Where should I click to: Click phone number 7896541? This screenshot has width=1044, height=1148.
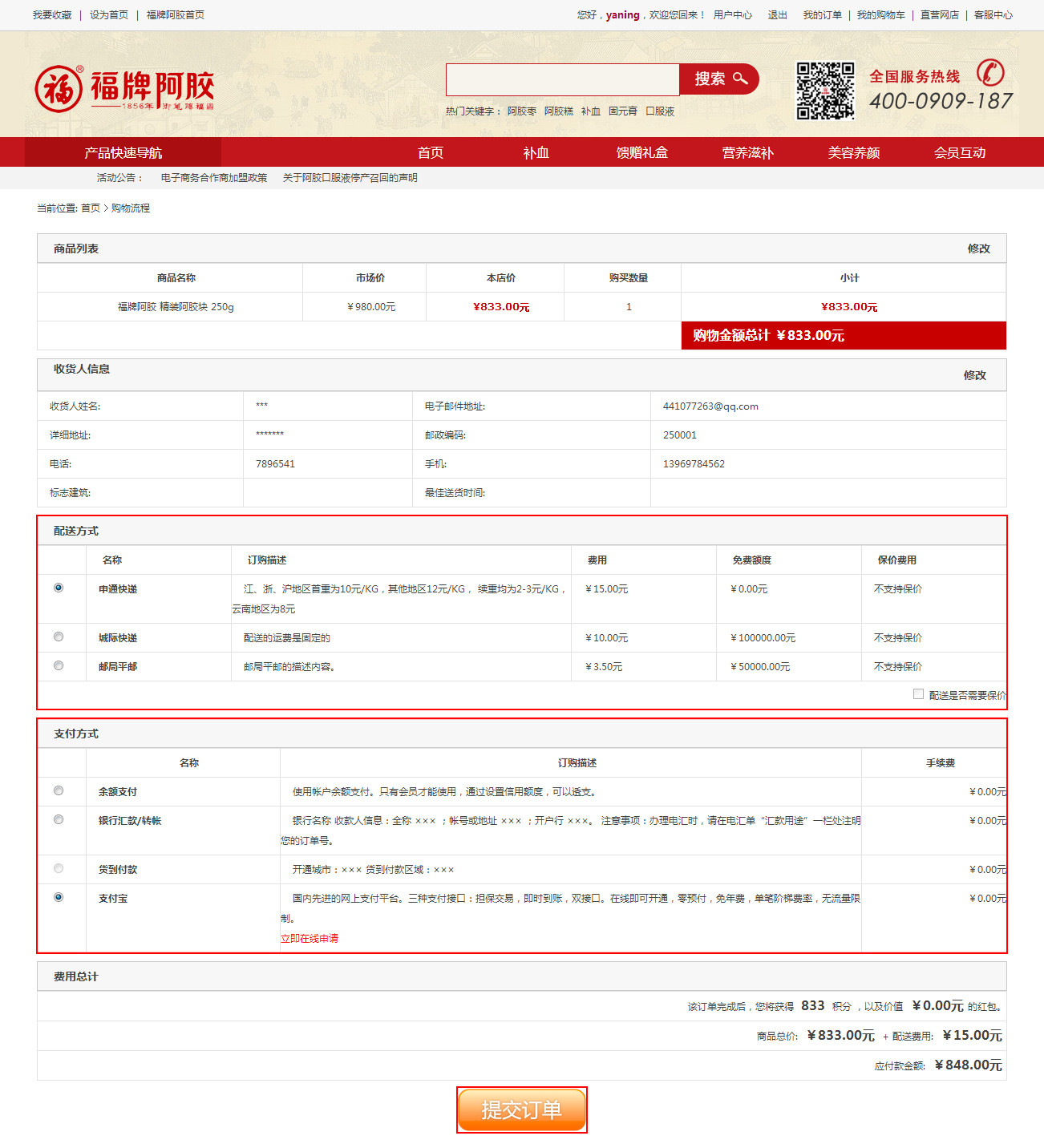tap(275, 464)
